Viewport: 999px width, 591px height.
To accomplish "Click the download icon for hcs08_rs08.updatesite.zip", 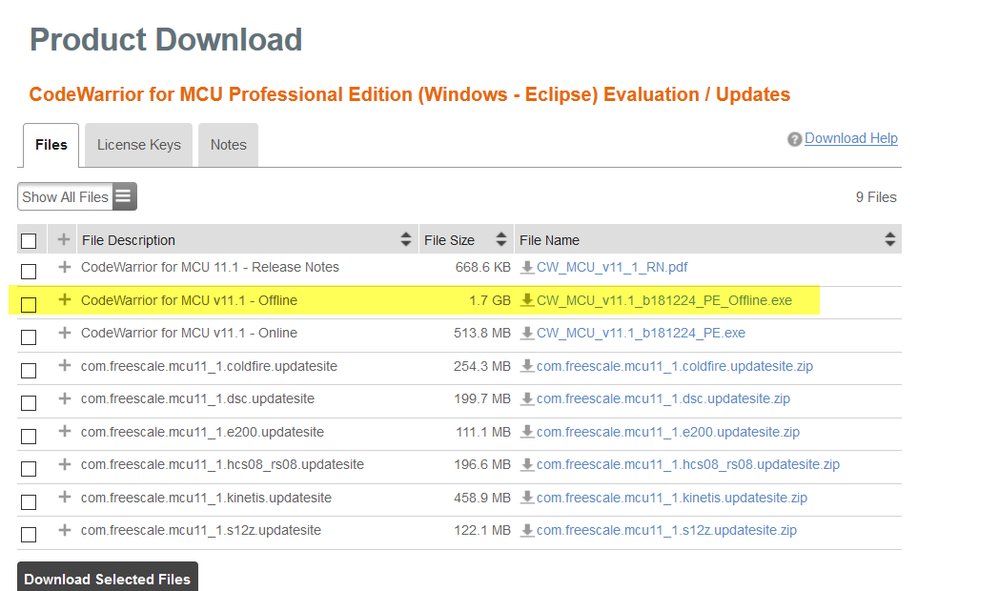I will point(527,465).
